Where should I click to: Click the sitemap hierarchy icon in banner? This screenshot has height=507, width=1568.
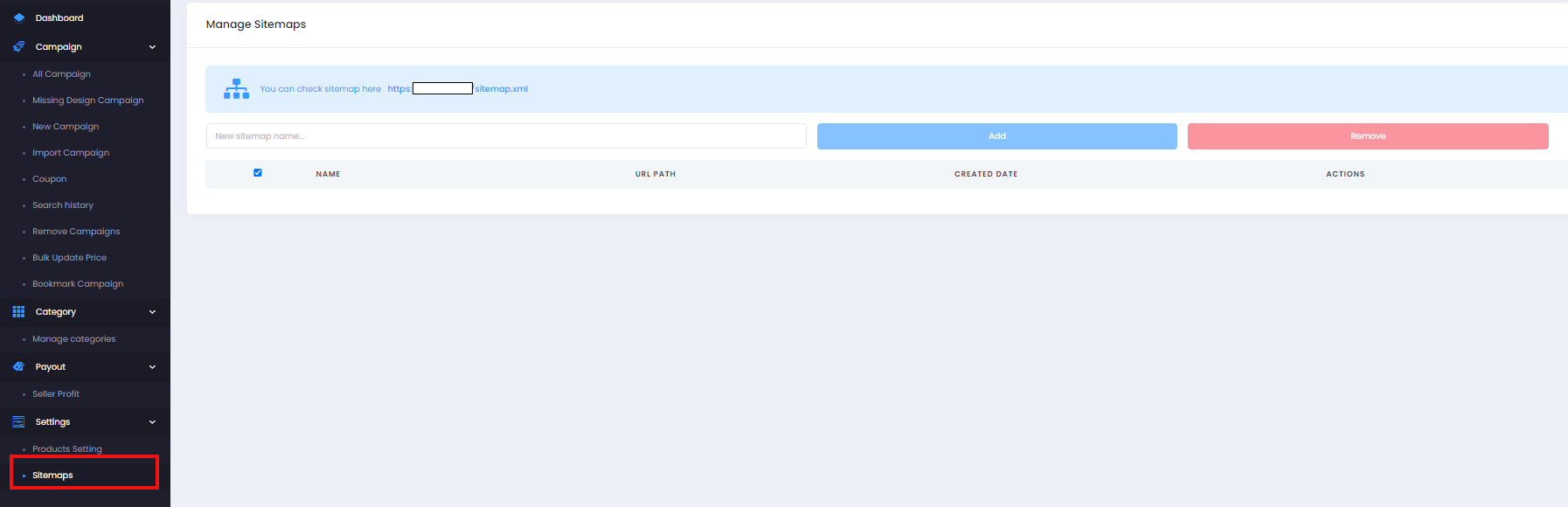tap(236, 88)
